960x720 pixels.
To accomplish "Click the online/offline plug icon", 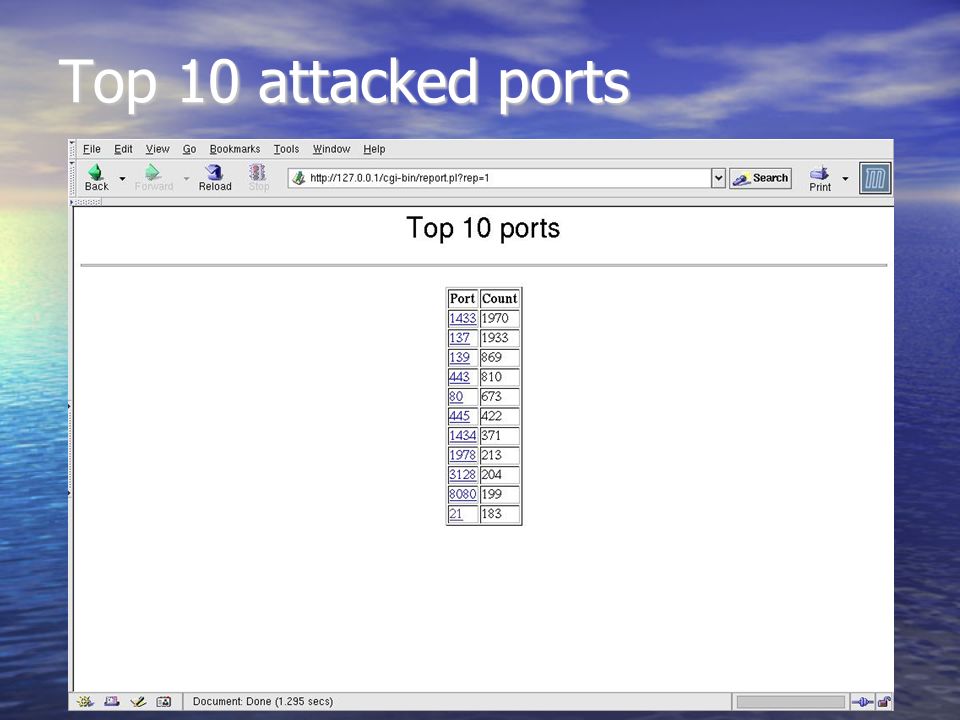I will coord(863,702).
